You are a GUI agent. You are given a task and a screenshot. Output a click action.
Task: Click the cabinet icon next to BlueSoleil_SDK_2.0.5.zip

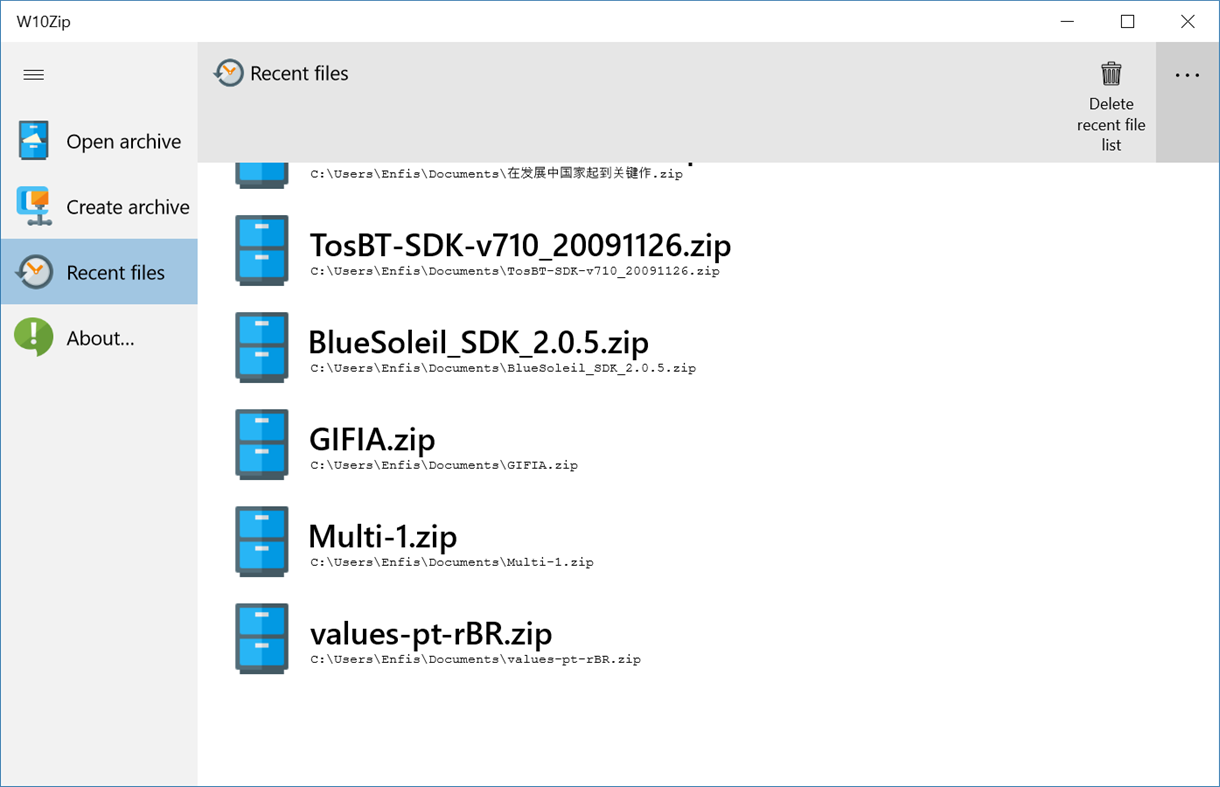[261, 347]
